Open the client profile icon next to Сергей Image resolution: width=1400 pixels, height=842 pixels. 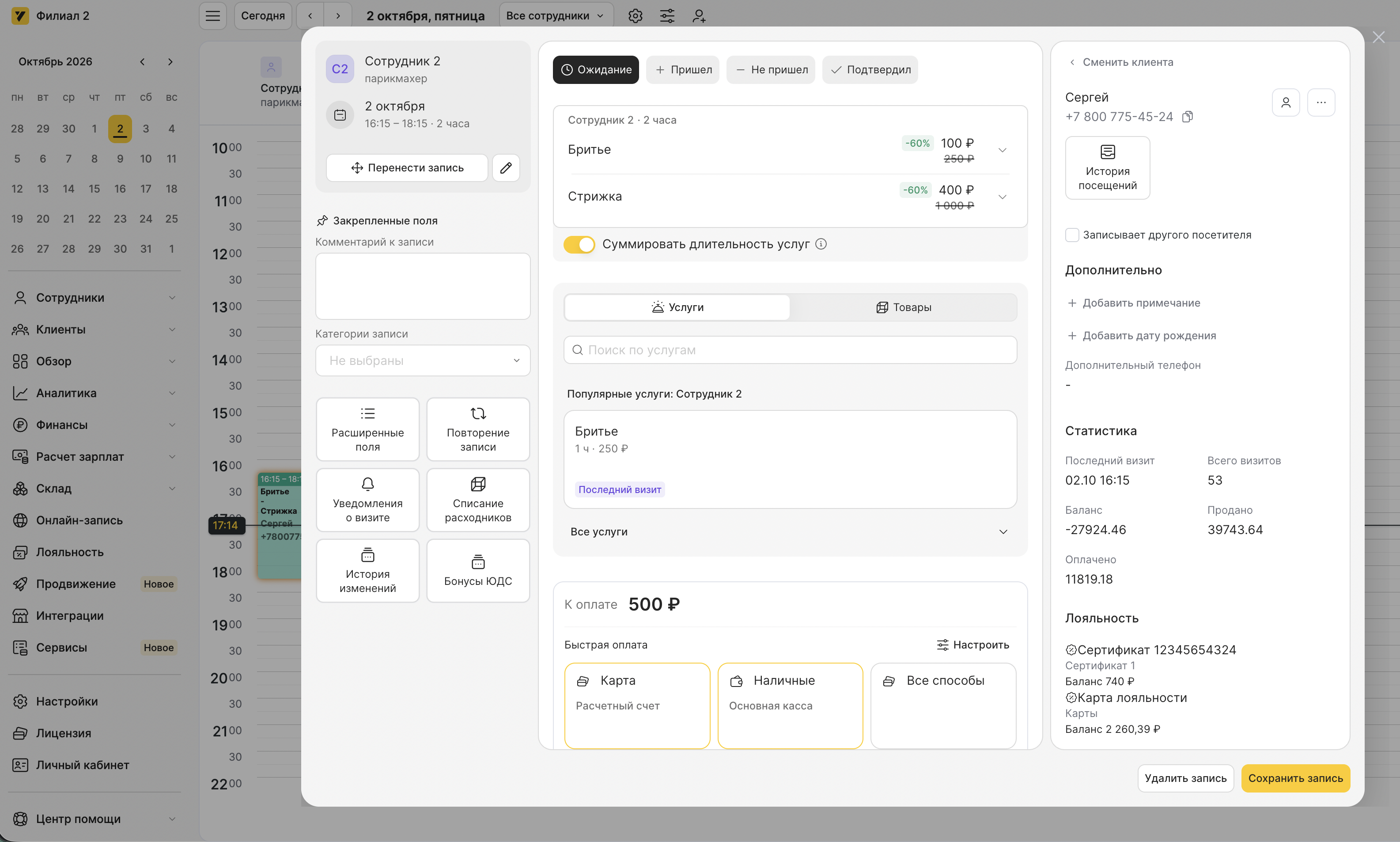click(x=1286, y=102)
